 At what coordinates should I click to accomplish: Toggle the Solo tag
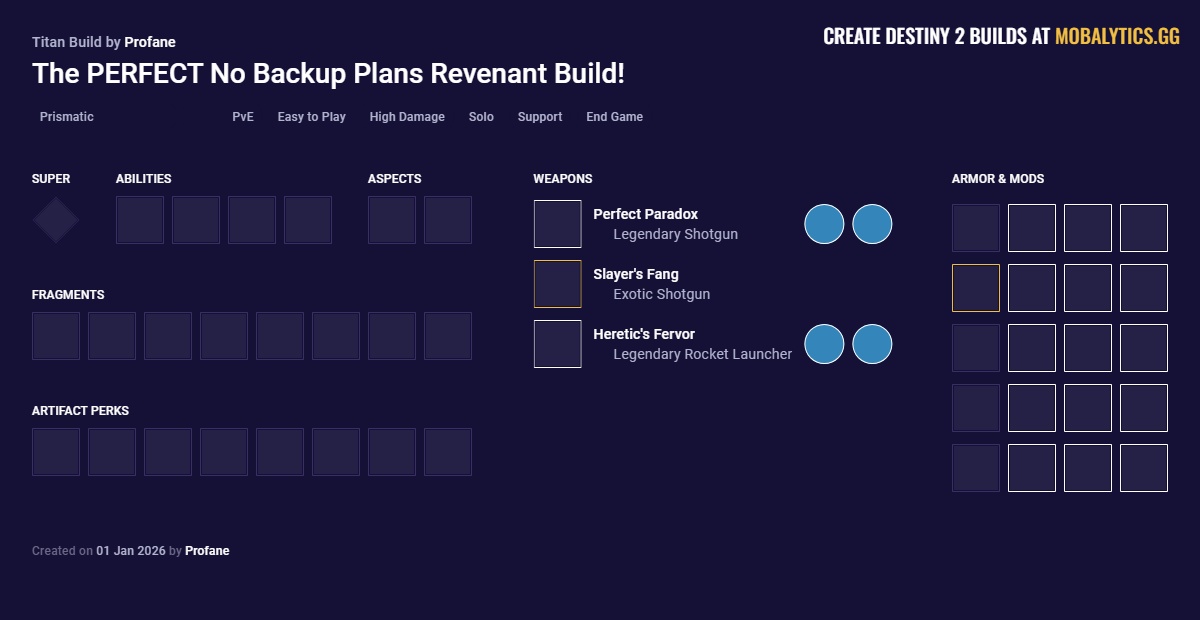pos(481,117)
